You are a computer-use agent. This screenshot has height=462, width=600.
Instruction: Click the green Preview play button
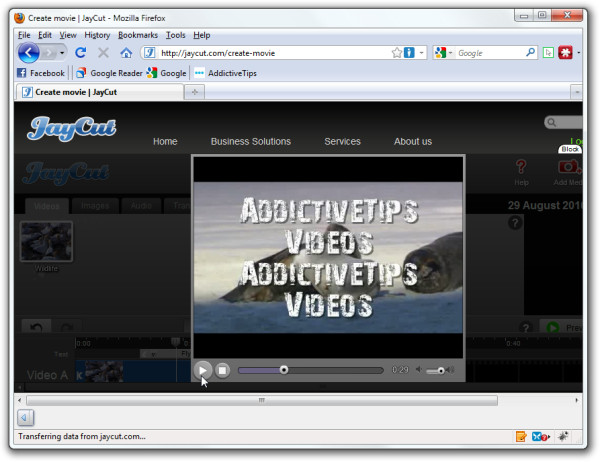pos(553,328)
